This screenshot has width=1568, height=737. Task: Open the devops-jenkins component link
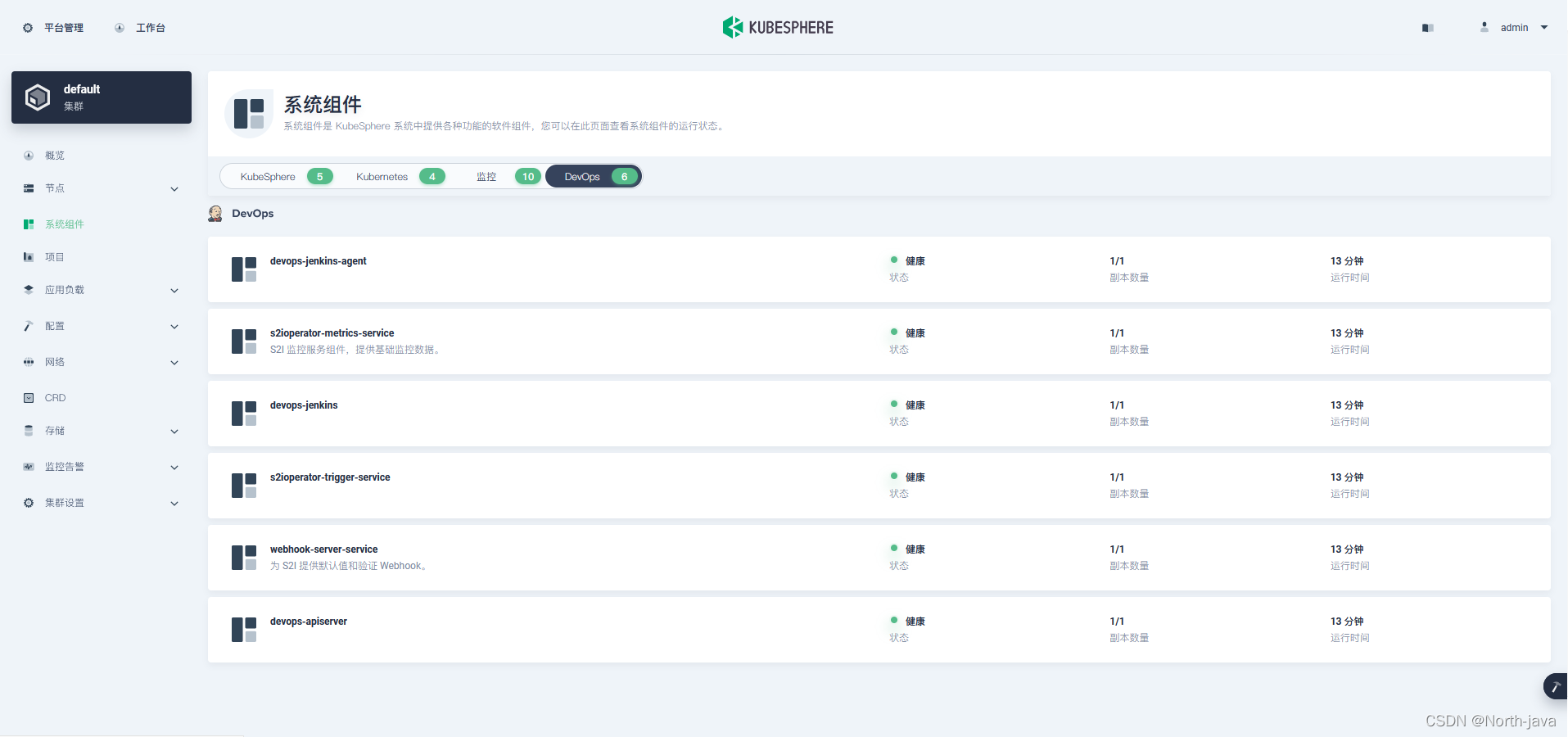304,405
